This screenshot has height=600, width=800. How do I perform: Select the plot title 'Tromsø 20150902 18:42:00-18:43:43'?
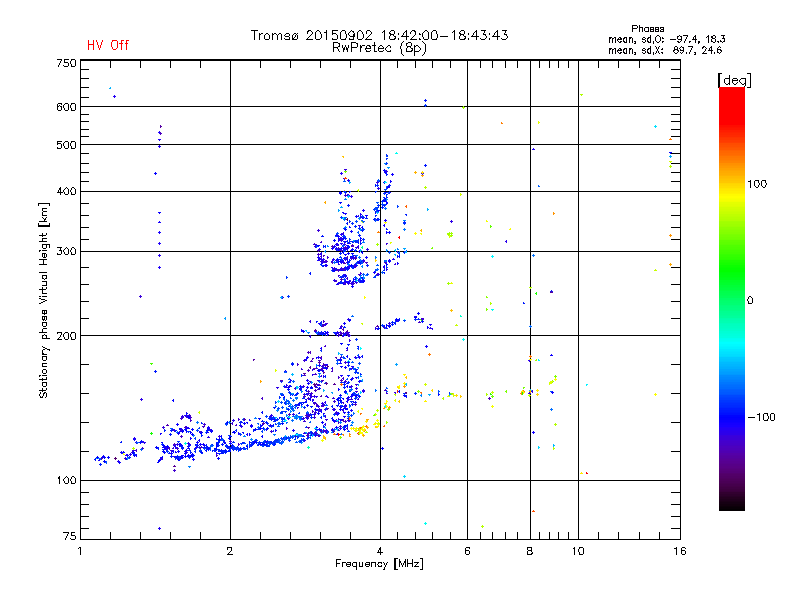pyautogui.click(x=379, y=35)
